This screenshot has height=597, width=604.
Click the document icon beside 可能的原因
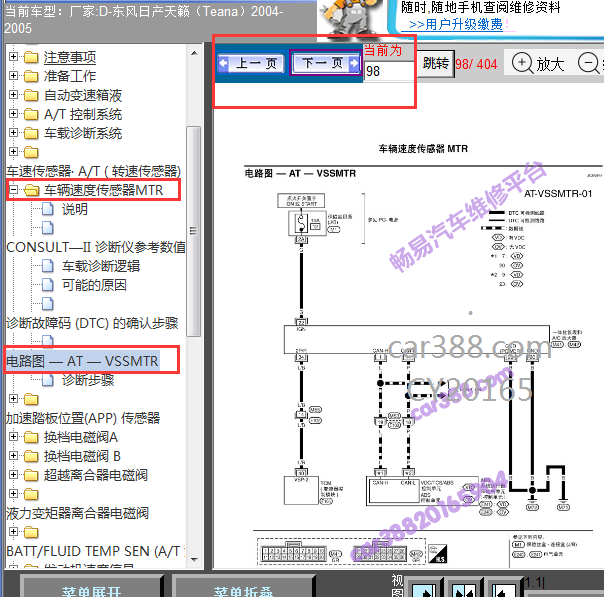[x=47, y=285]
